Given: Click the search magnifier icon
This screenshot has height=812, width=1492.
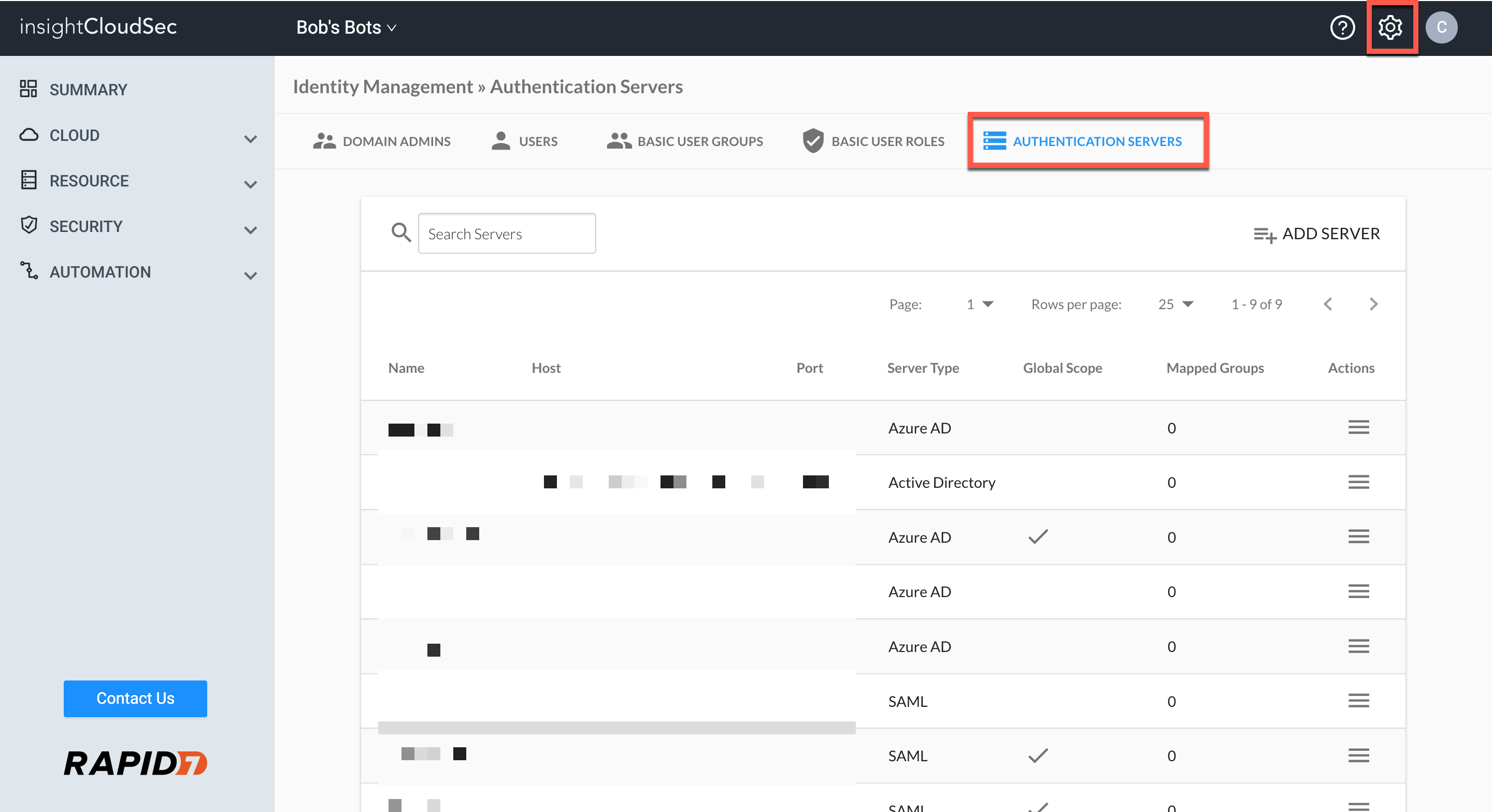Looking at the screenshot, I should point(401,233).
